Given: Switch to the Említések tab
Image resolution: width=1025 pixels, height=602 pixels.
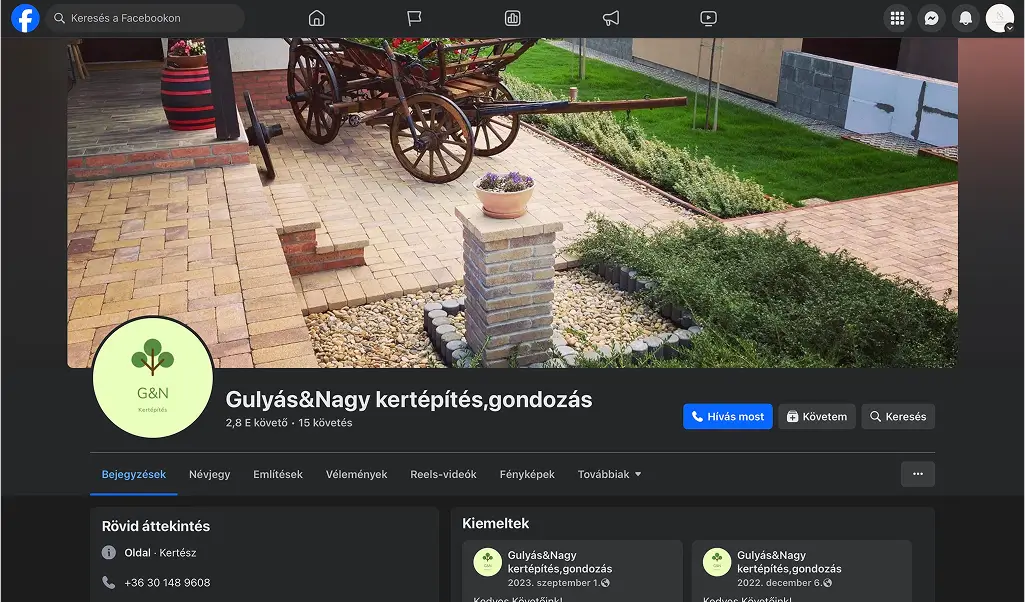Looking at the screenshot, I should point(278,475).
